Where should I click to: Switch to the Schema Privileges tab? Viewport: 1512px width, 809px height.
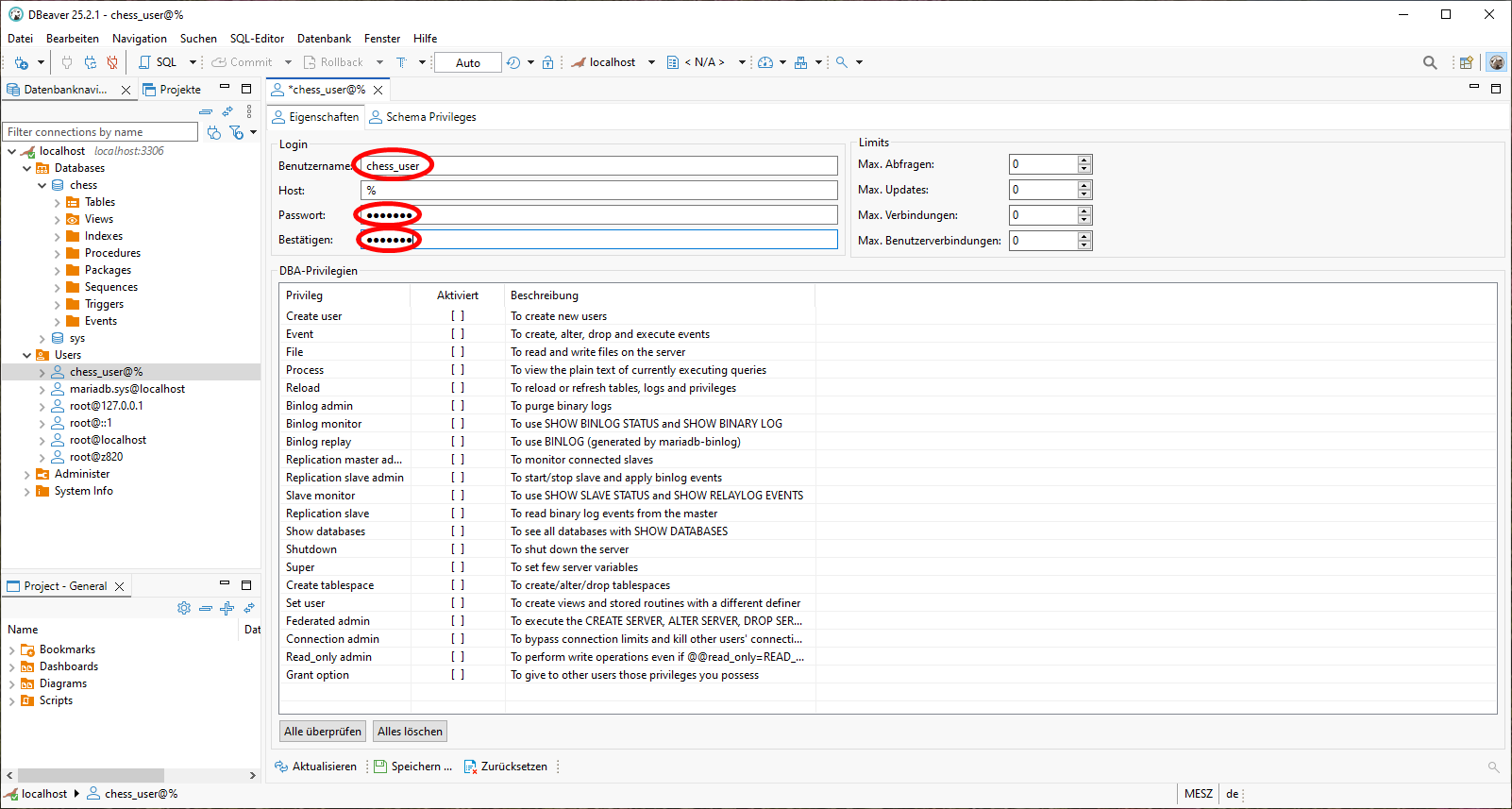[423, 117]
